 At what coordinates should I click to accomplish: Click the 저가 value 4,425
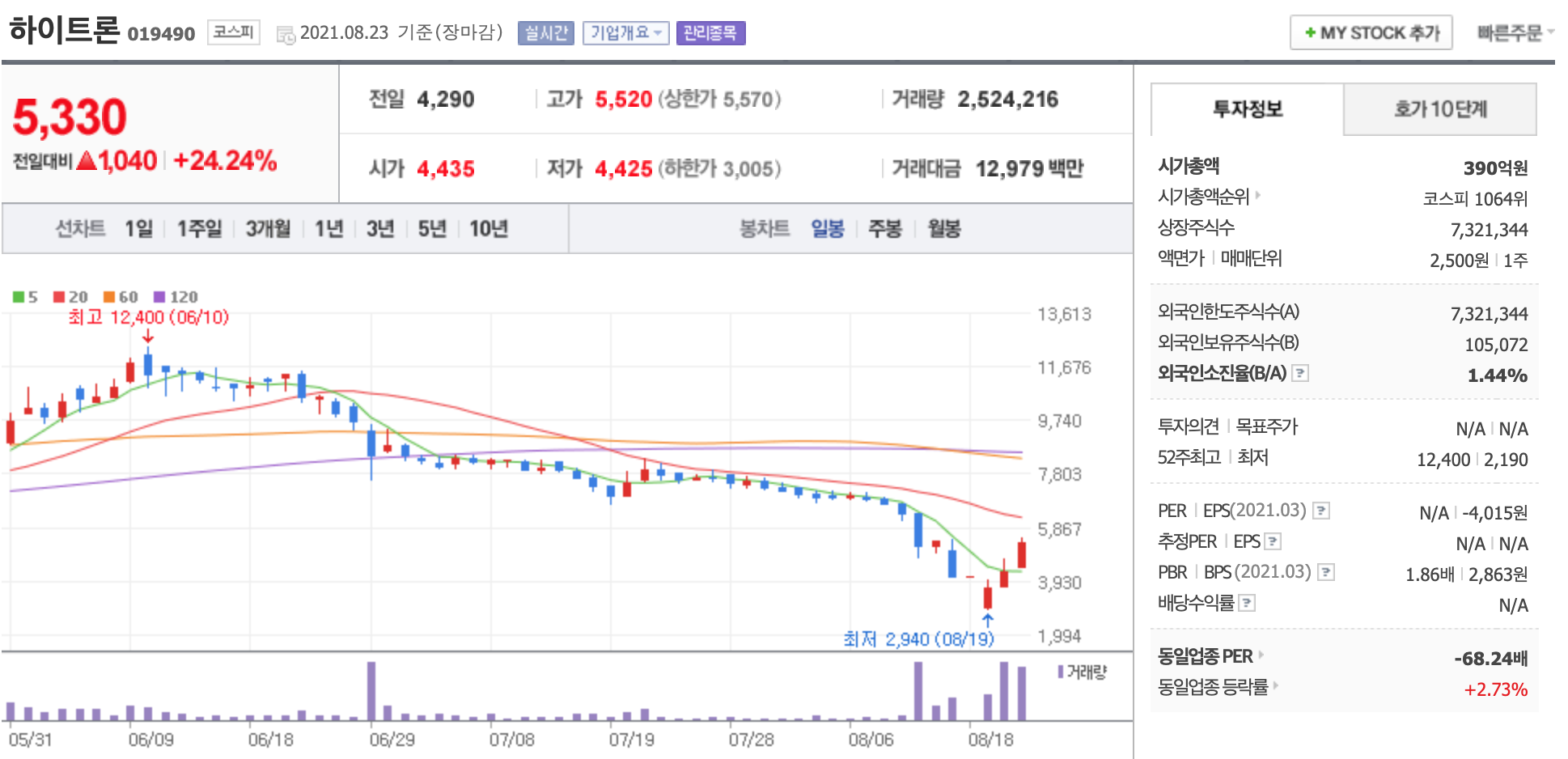pos(623,168)
